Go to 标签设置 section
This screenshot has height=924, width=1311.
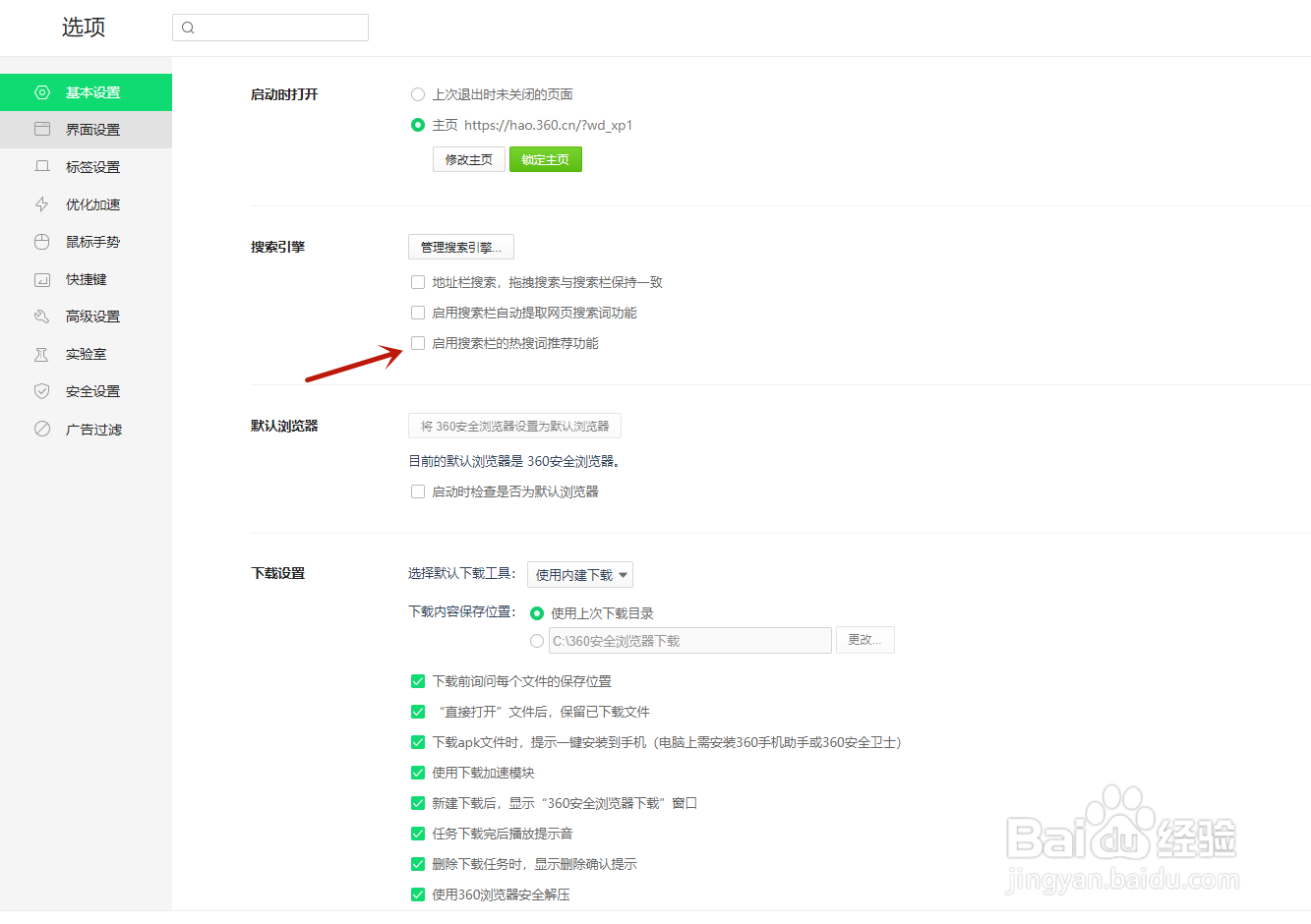pyautogui.click(x=86, y=167)
